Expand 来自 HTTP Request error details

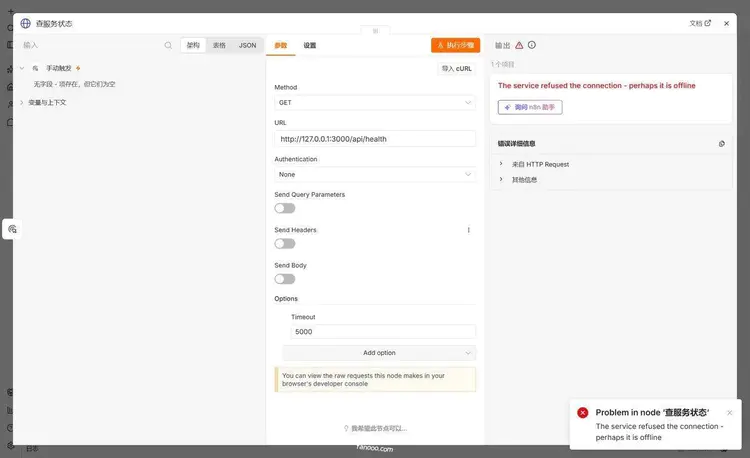click(501, 164)
